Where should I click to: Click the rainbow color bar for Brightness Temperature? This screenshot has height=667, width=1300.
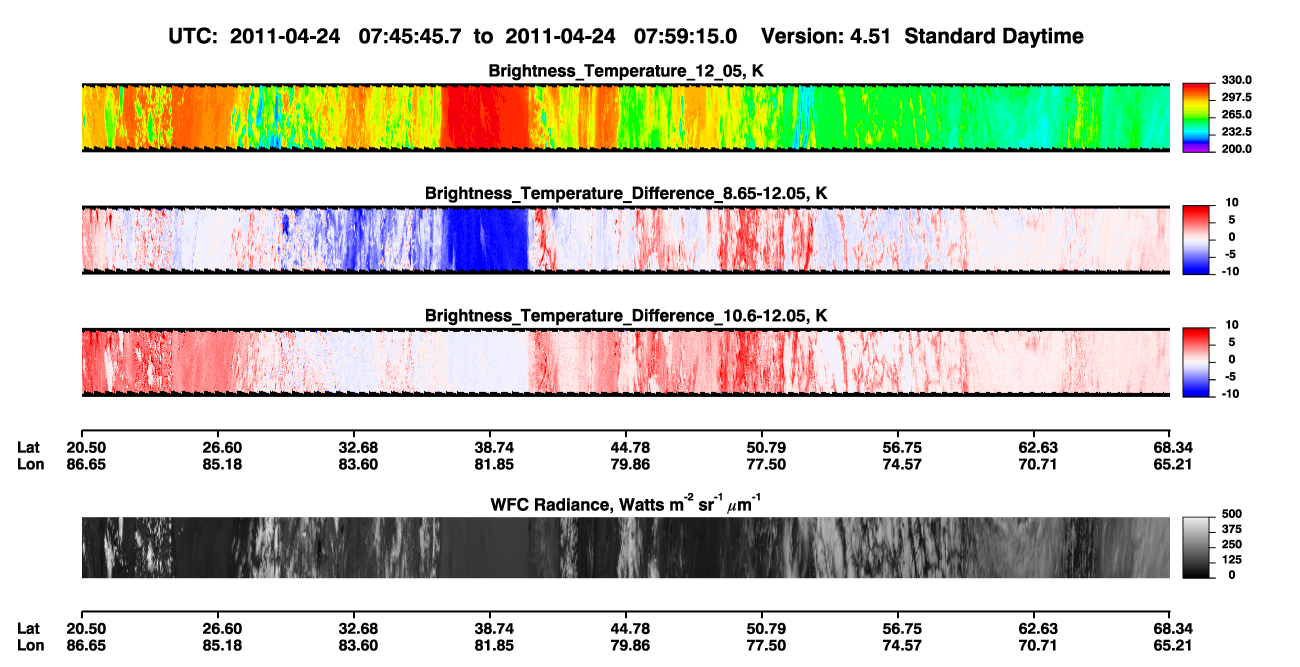tap(1197, 117)
